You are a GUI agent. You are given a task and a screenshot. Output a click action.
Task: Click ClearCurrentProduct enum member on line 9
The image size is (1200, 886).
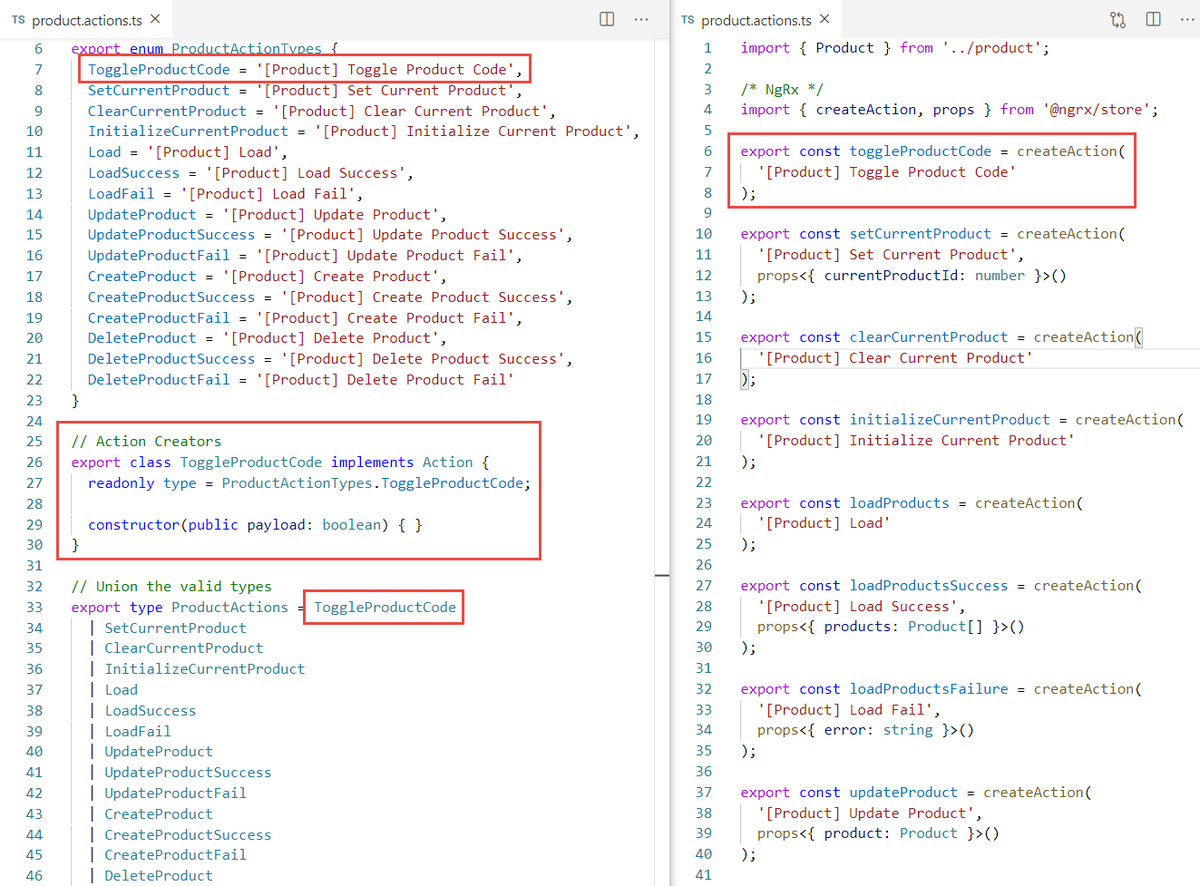167,111
